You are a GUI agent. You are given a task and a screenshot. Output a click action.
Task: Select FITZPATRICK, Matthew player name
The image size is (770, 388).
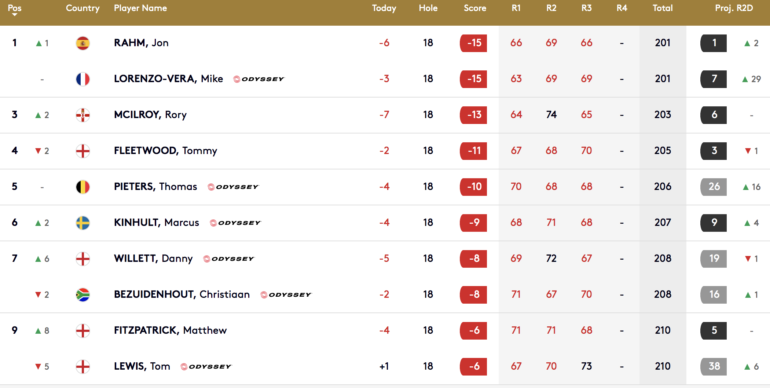(x=170, y=331)
